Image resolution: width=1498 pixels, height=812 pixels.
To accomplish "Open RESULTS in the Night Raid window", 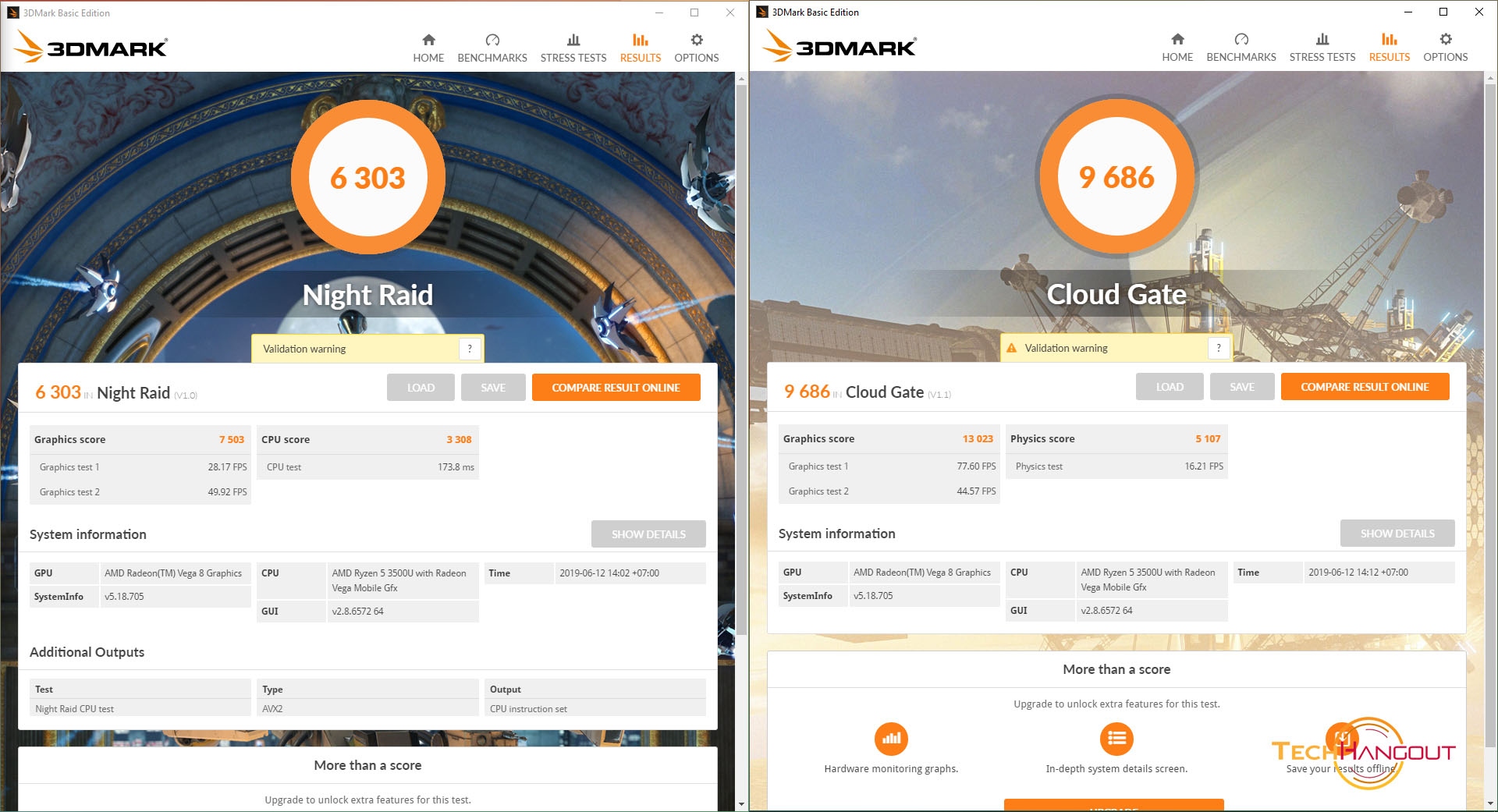I will tap(641, 48).
